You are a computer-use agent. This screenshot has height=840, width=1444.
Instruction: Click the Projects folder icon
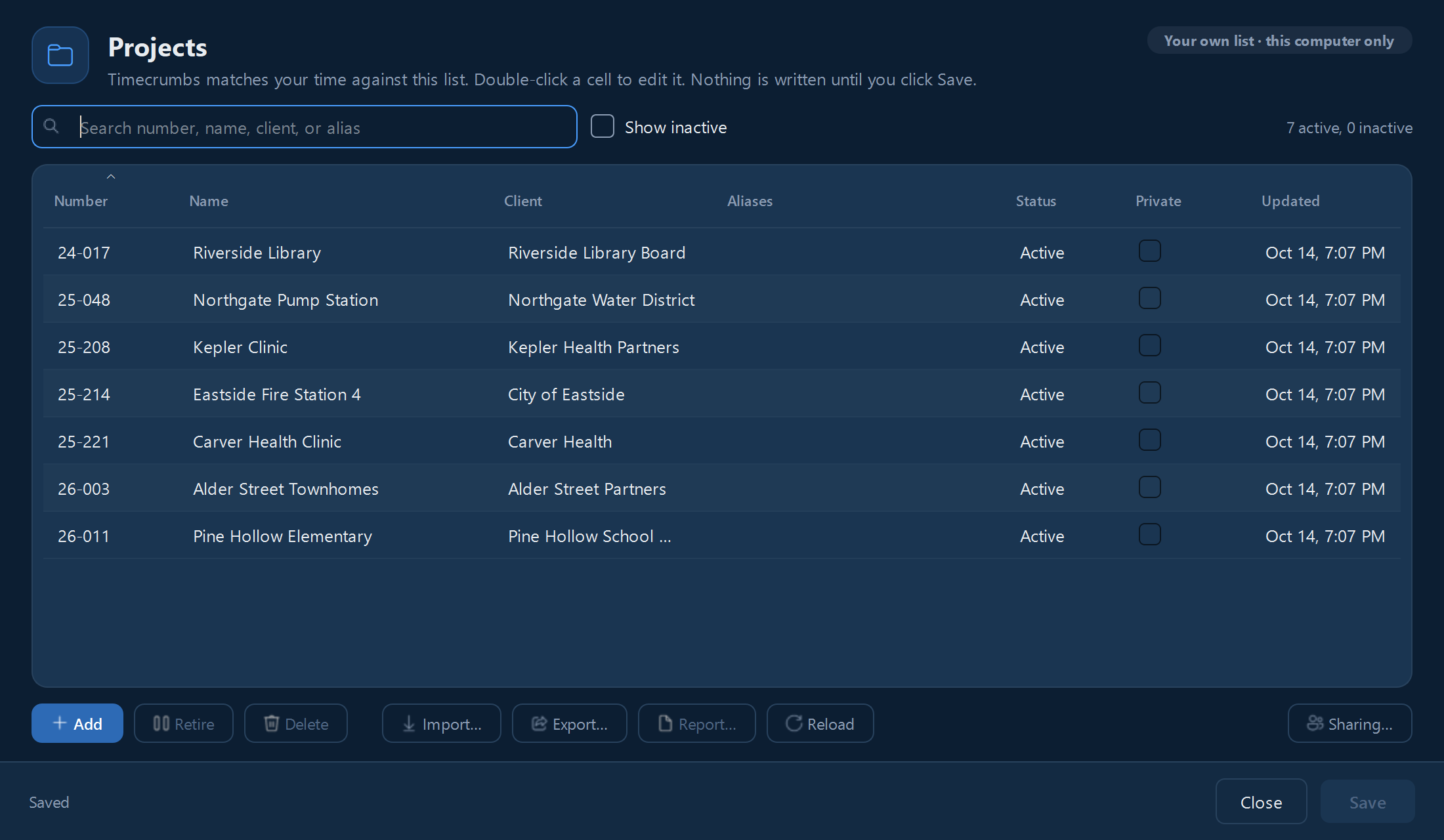coord(60,55)
